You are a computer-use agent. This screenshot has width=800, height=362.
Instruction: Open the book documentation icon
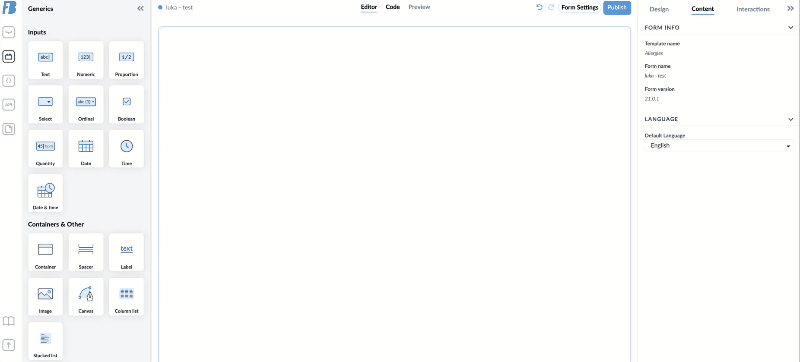click(x=9, y=321)
